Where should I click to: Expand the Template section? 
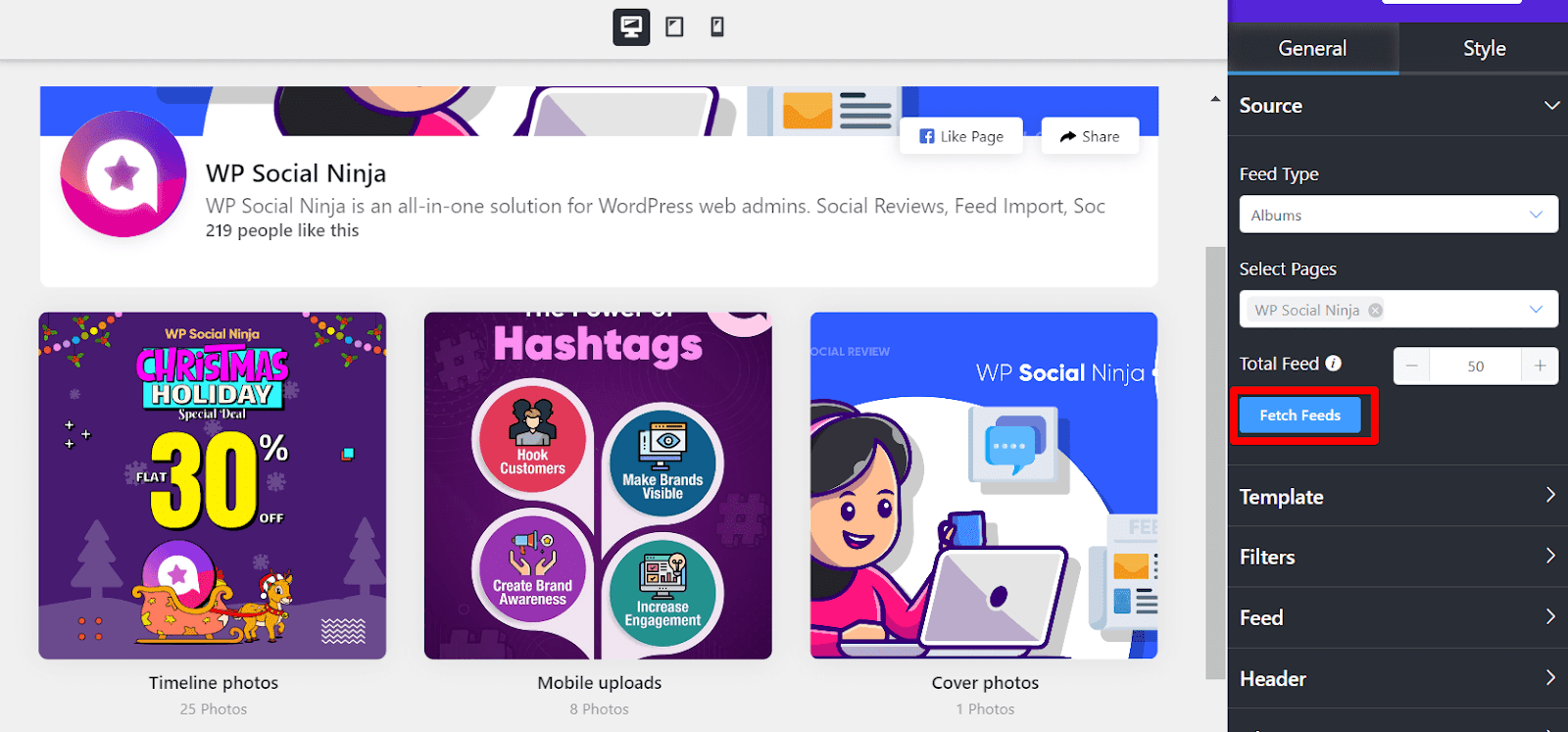point(1397,496)
